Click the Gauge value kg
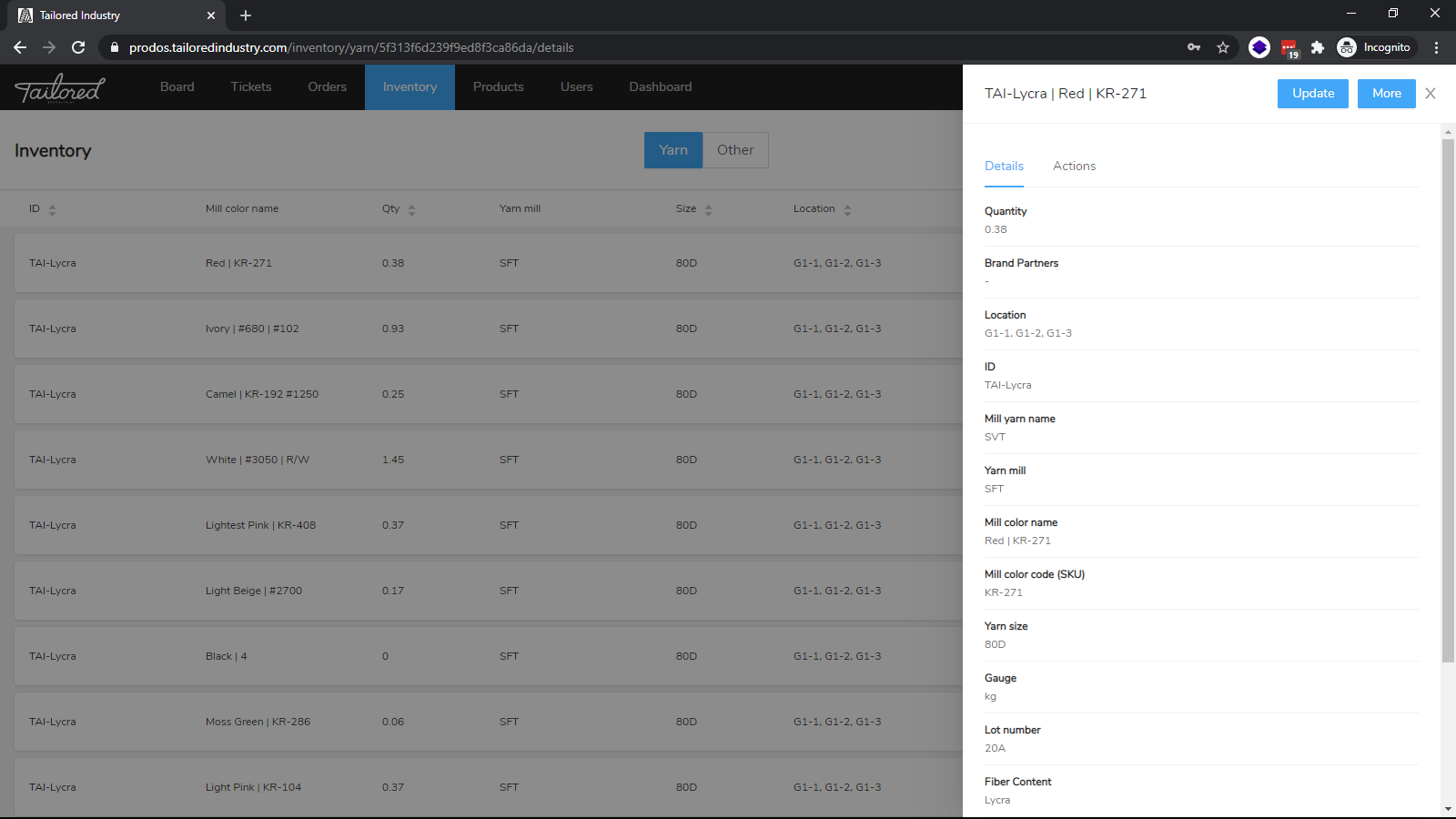 [990, 696]
